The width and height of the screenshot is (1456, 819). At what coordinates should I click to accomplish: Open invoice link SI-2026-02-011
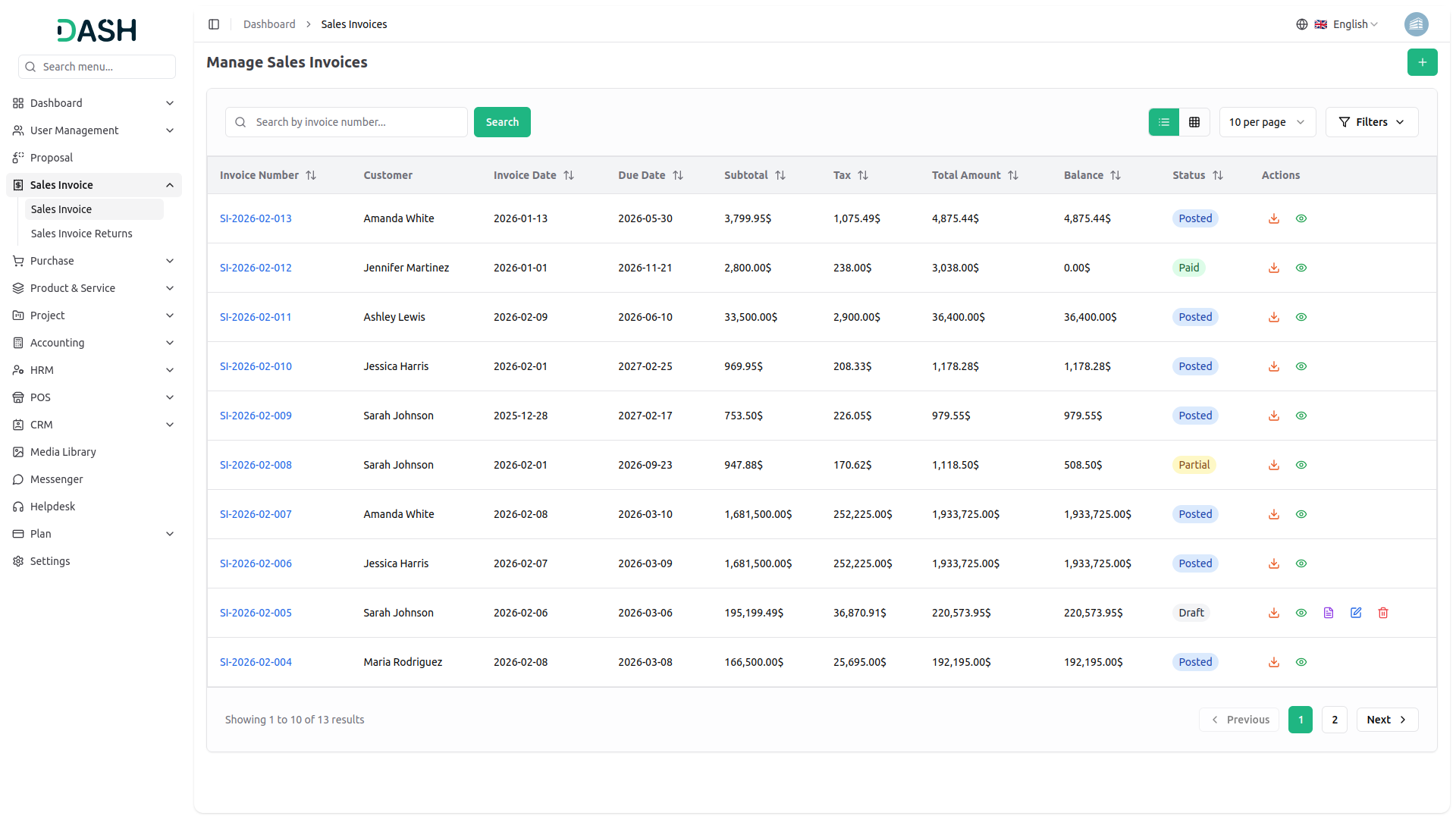(x=256, y=317)
